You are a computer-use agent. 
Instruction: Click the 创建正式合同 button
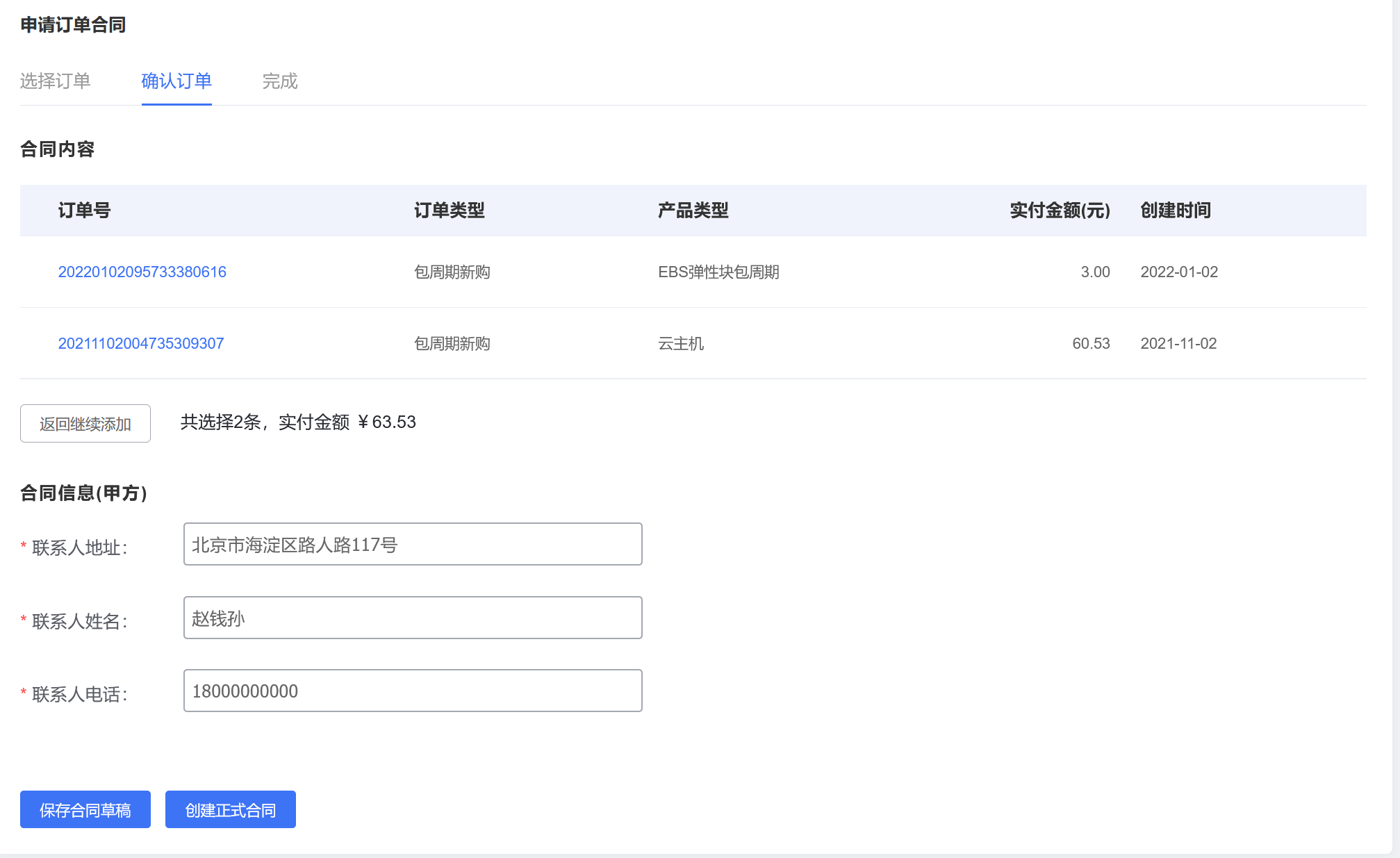[x=230, y=809]
